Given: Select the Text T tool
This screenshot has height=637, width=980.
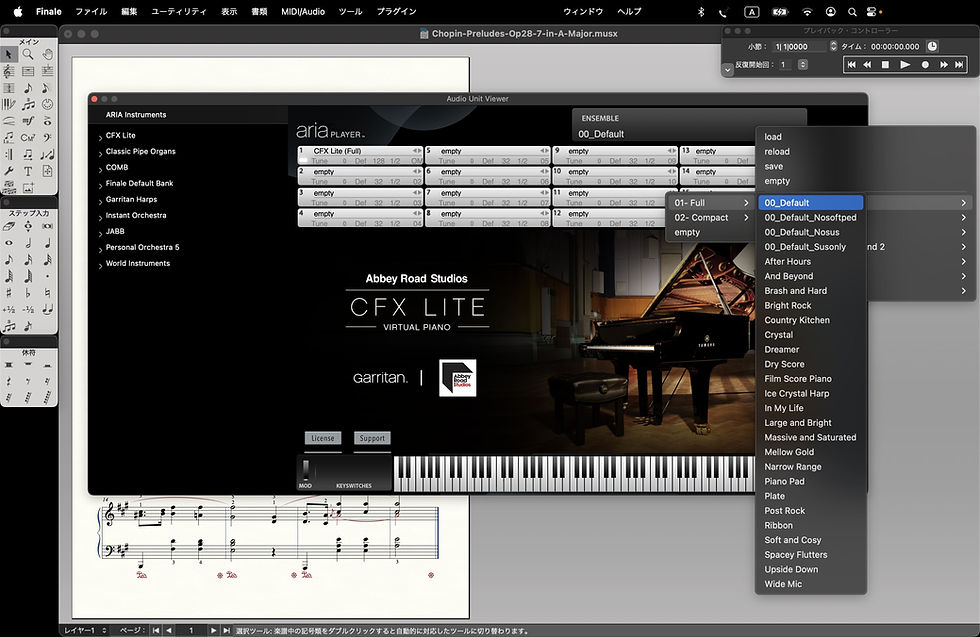Looking at the screenshot, I should pos(28,171).
